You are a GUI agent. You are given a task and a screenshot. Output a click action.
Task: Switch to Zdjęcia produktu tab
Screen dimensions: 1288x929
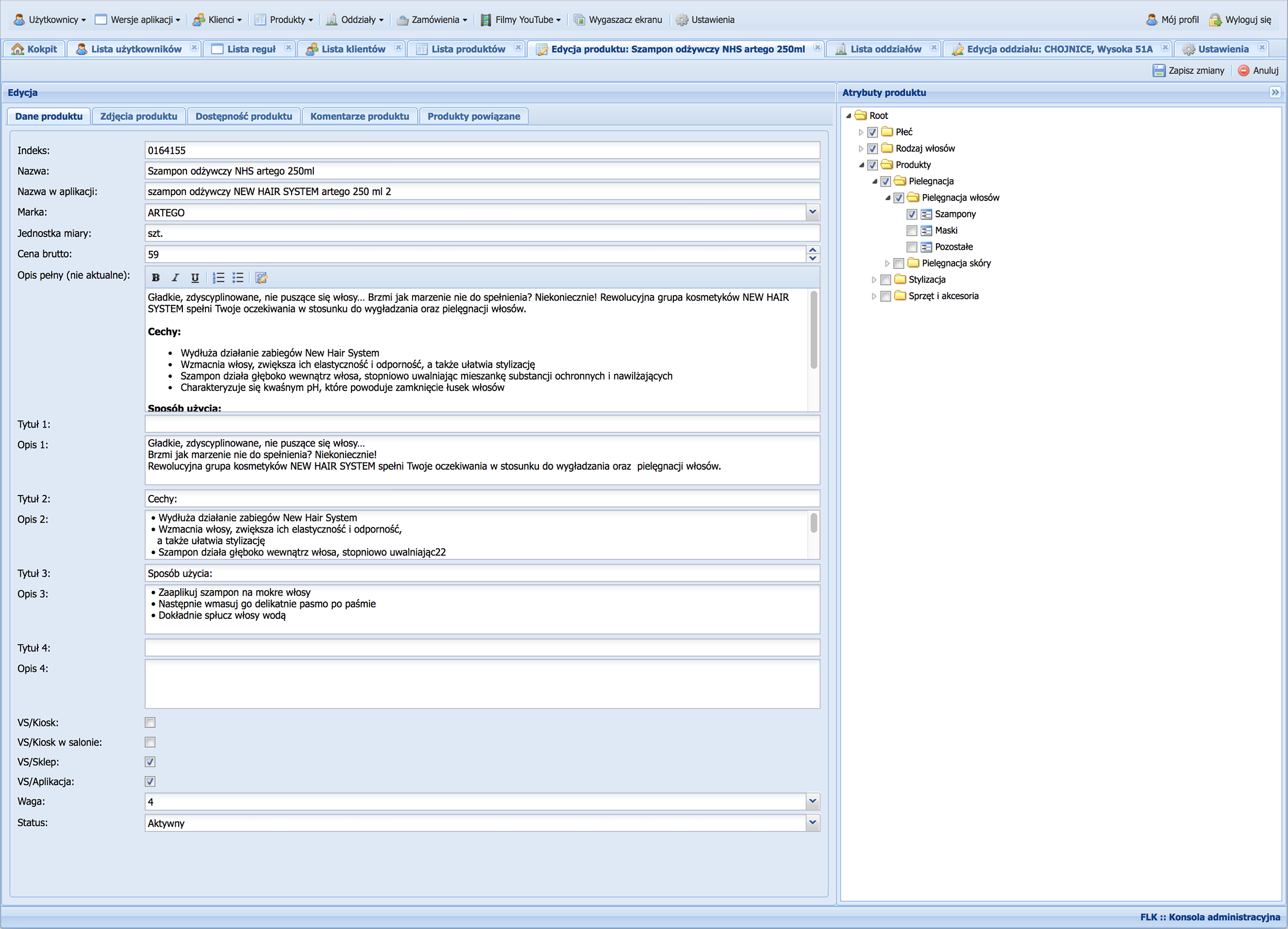[139, 116]
